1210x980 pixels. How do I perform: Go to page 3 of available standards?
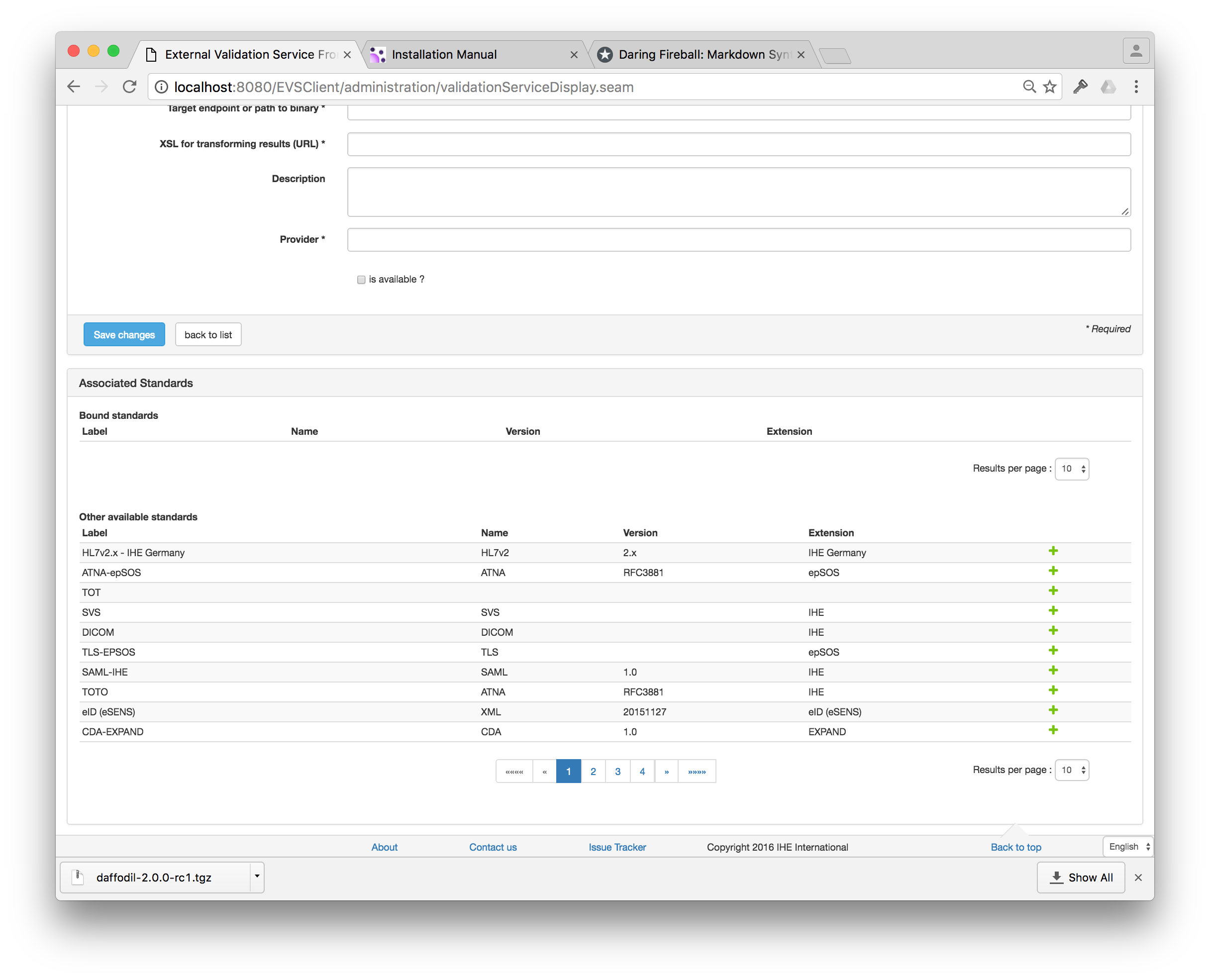tap(618, 771)
